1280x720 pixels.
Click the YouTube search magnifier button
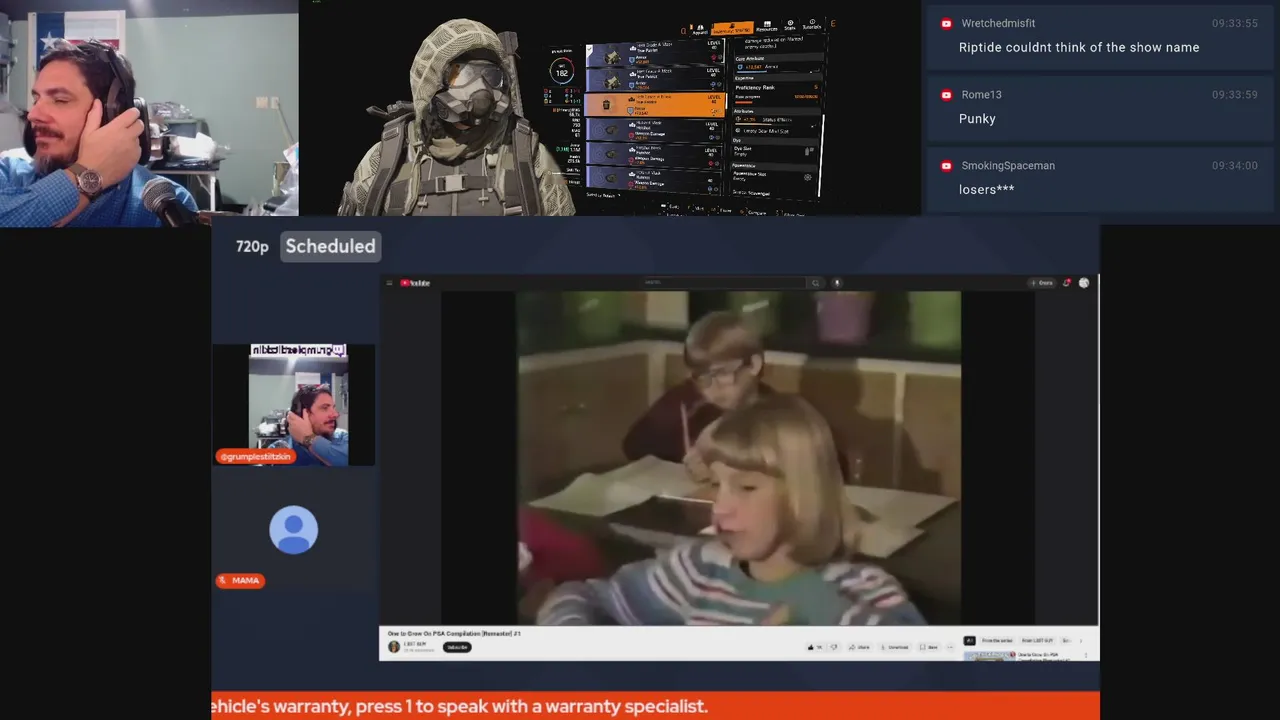point(815,283)
